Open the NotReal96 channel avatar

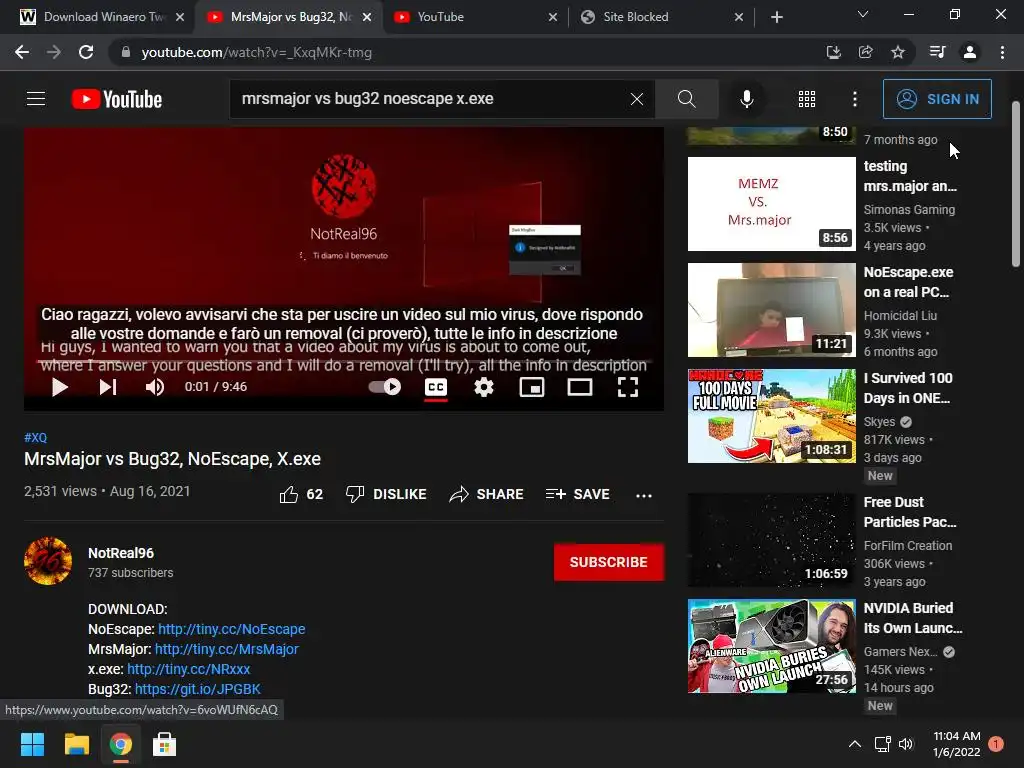pyautogui.click(x=48, y=561)
